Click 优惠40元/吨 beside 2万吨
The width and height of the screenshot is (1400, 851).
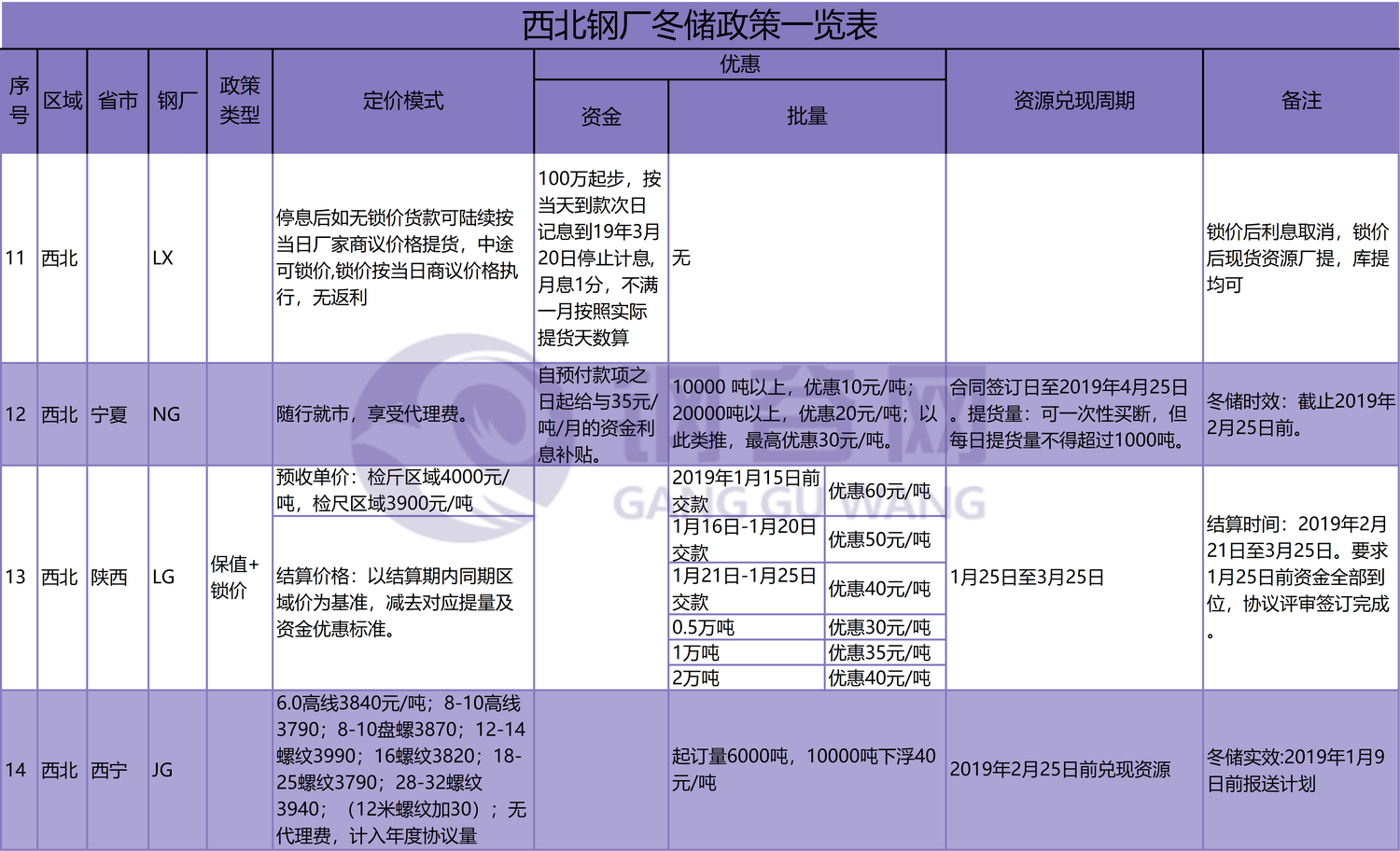click(885, 677)
